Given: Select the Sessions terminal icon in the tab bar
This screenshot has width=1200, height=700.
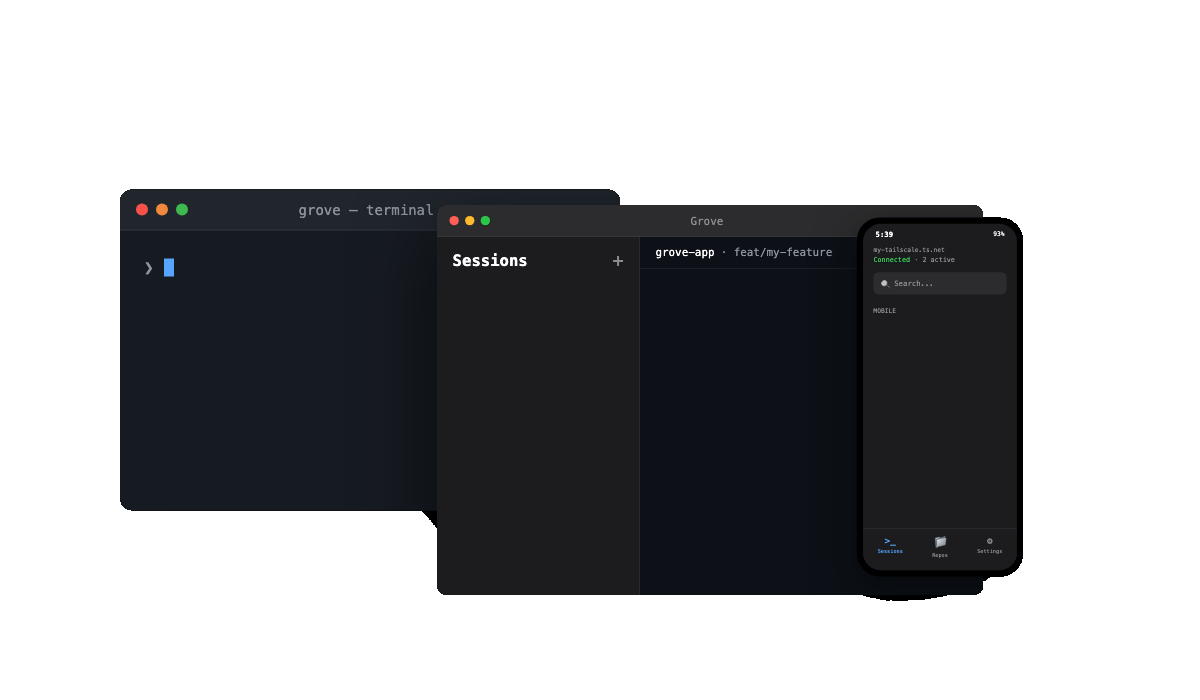Looking at the screenshot, I should coord(889,543).
